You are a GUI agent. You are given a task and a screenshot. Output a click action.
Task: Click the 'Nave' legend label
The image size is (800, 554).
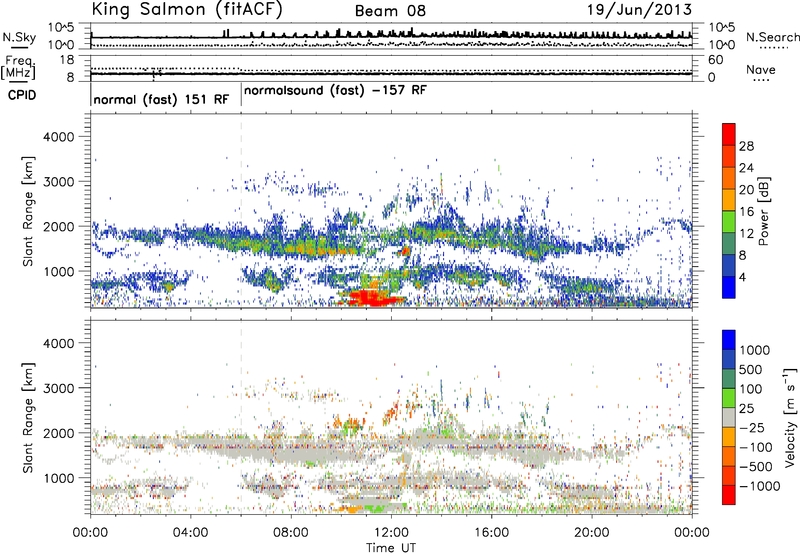[760, 70]
